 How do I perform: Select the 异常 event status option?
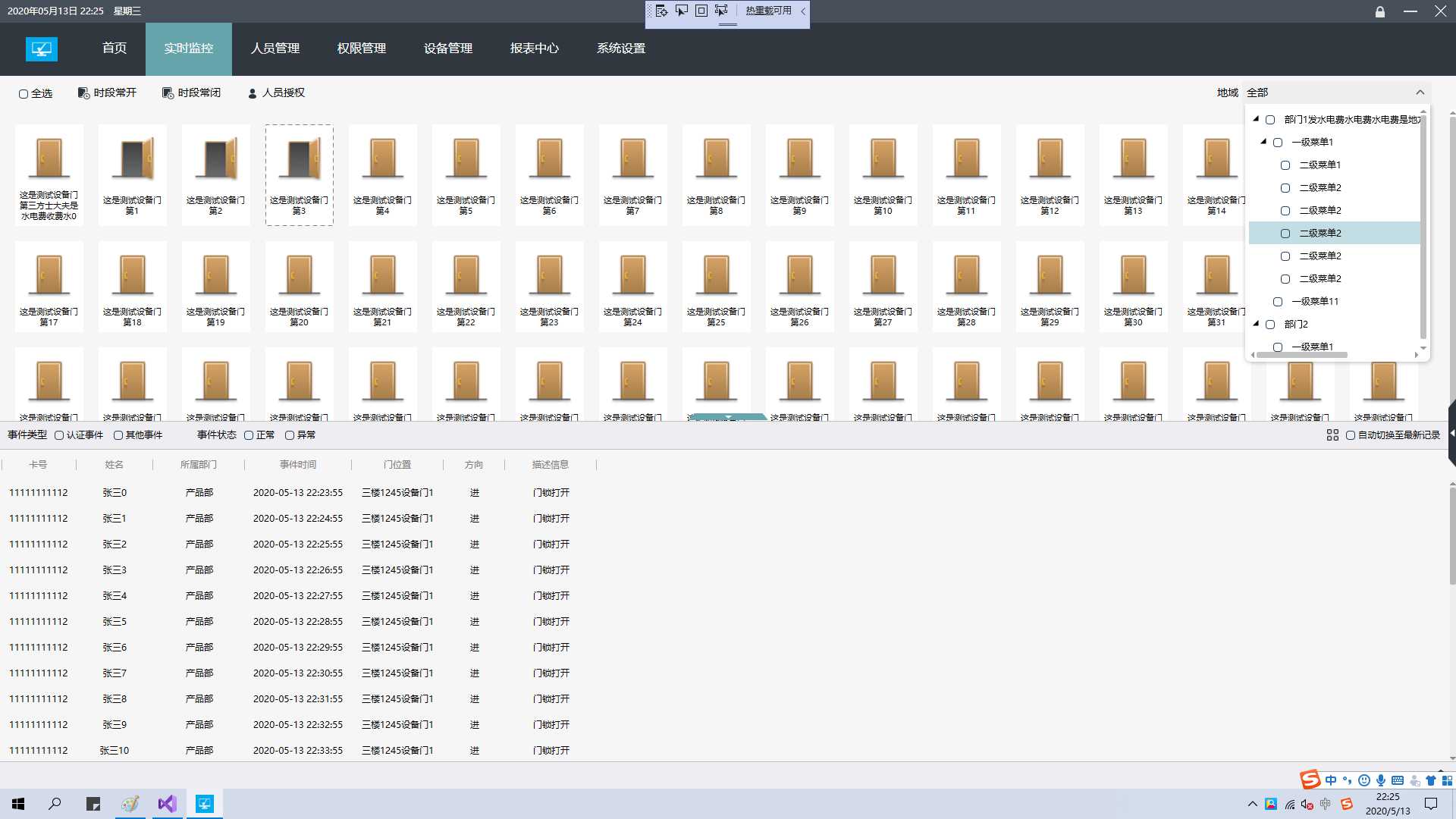(290, 435)
